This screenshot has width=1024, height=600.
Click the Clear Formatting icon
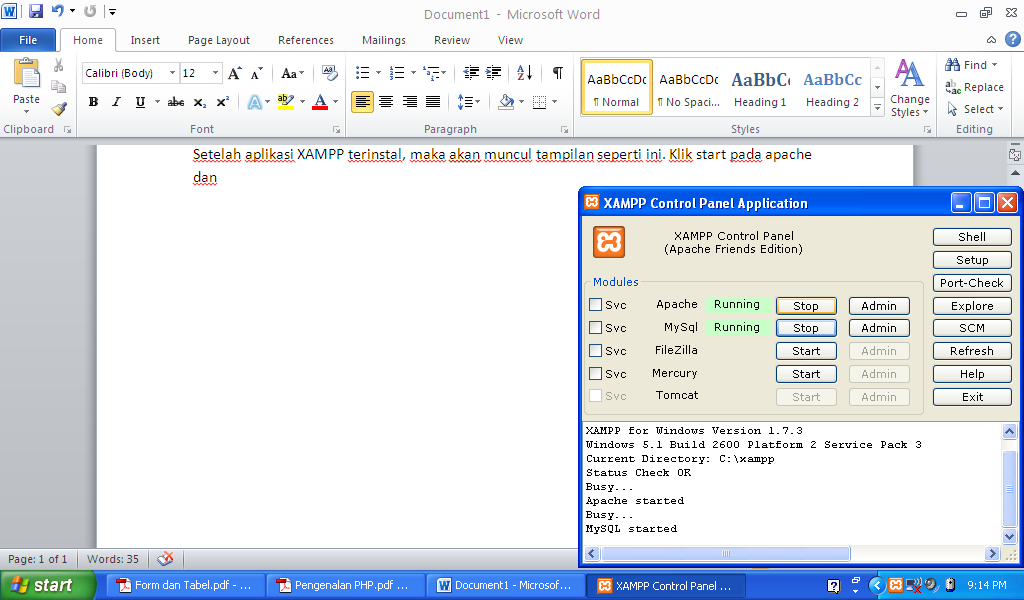tap(330, 73)
